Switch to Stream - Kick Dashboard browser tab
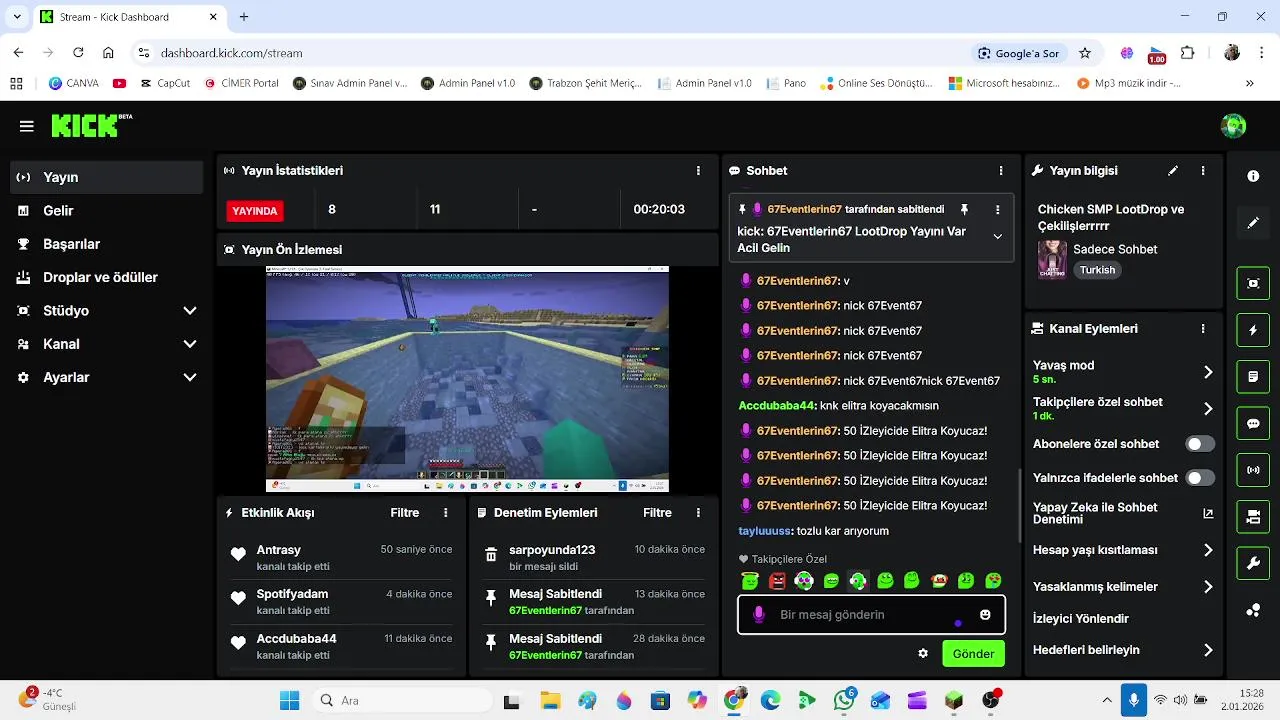Screen dimensions: 1280x720 click(x=130, y=17)
